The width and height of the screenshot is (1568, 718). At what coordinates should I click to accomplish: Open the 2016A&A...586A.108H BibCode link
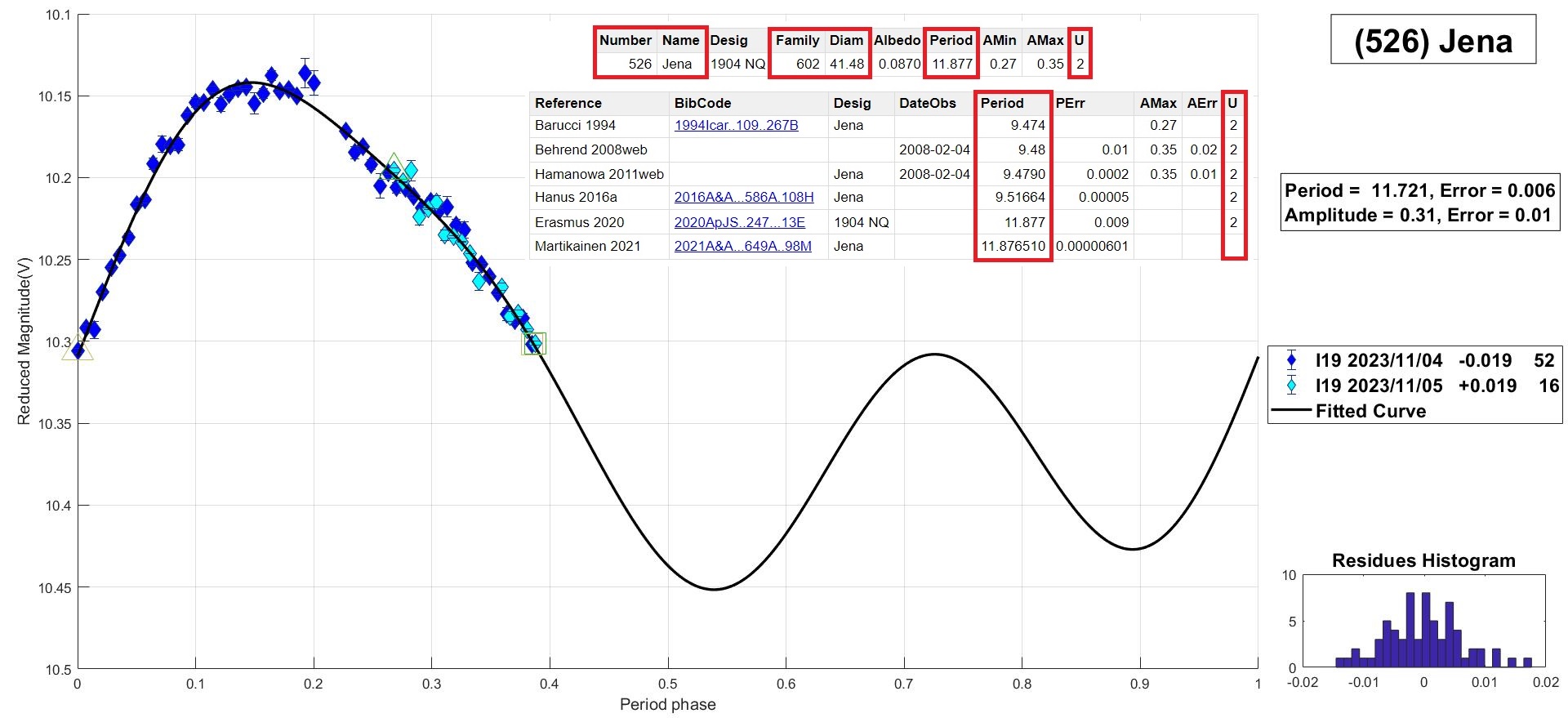[x=743, y=198]
